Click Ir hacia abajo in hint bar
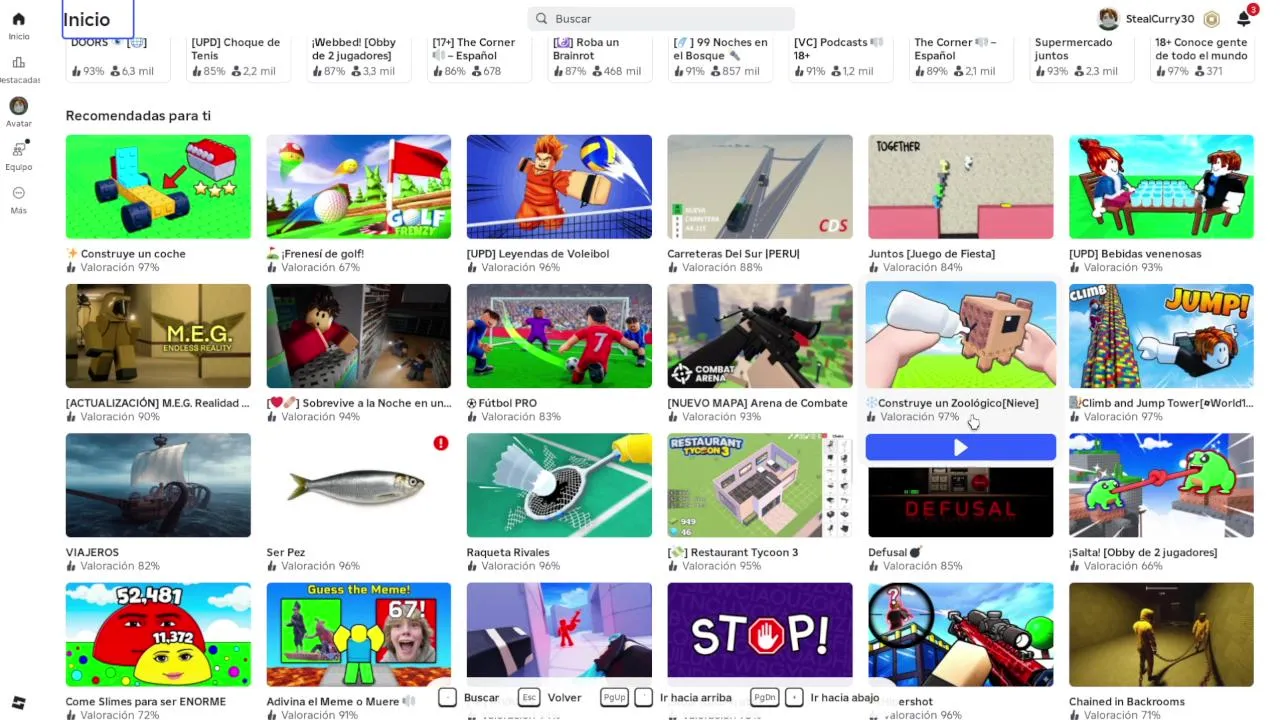Screen dimensions: 1280x720 point(845,698)
